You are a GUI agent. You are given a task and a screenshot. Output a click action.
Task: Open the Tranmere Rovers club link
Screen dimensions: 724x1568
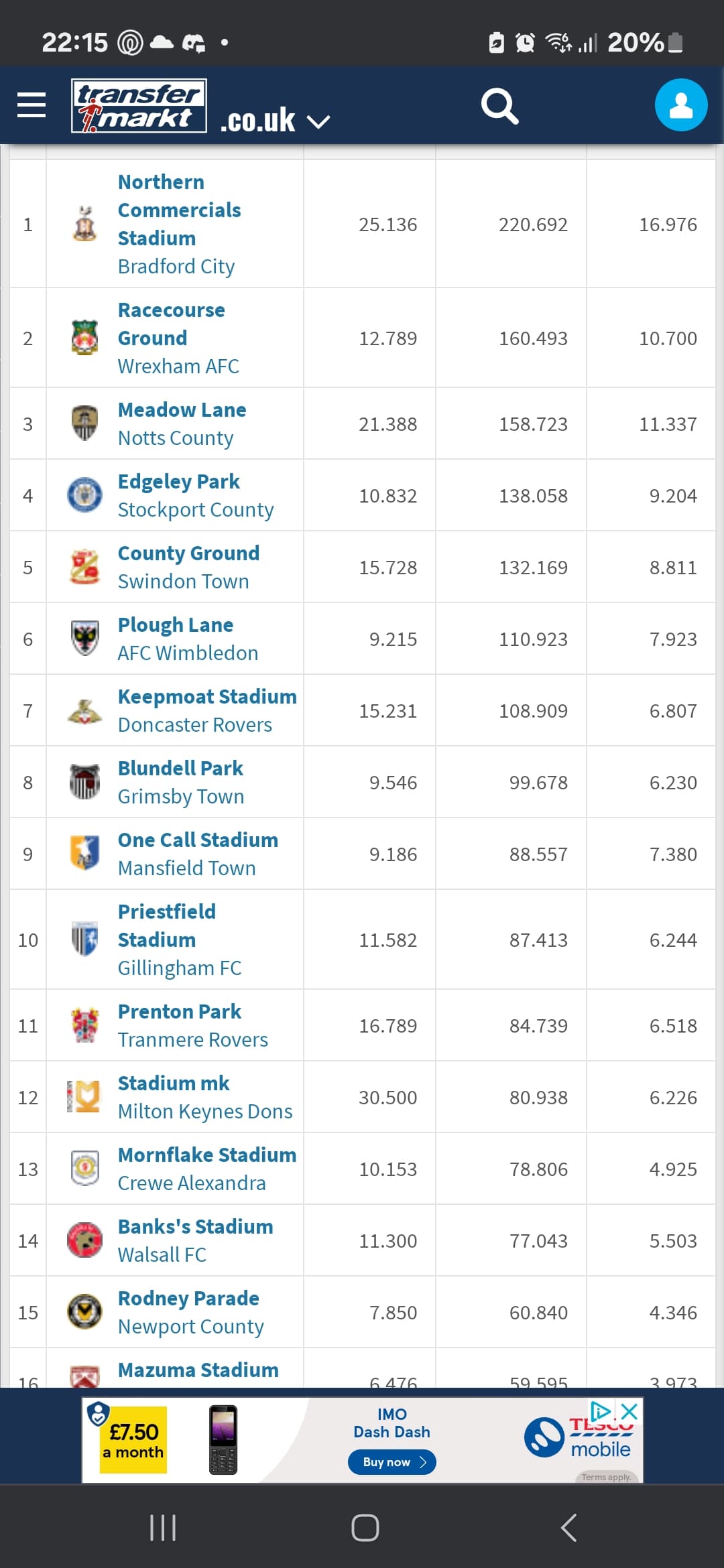click(192, 1040)
